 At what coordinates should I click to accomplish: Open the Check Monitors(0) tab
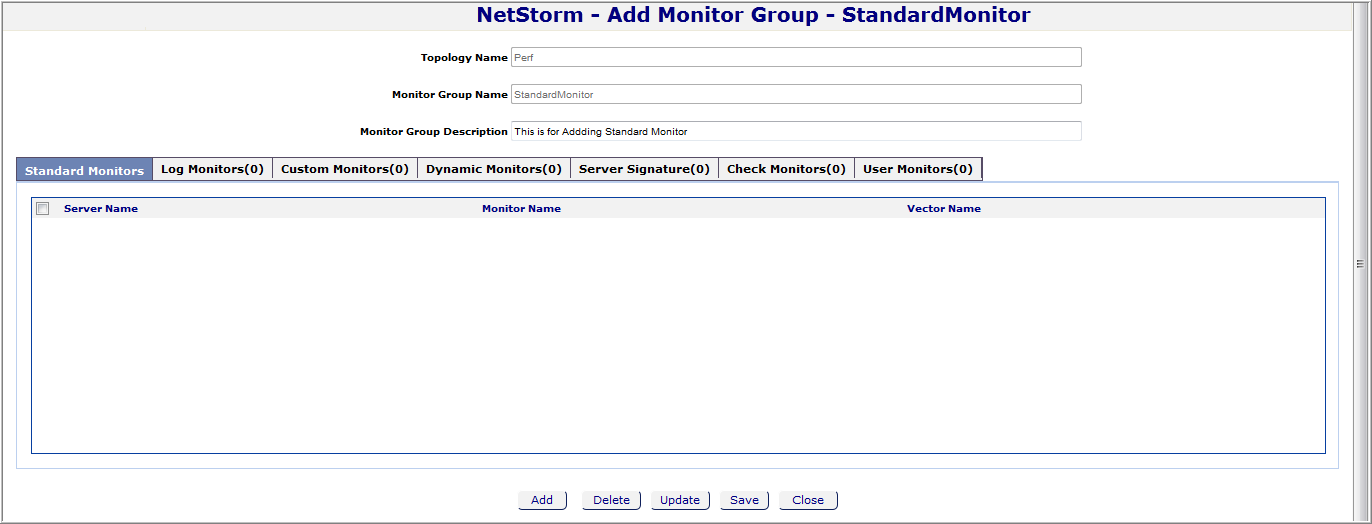click(x=786, y=169)
